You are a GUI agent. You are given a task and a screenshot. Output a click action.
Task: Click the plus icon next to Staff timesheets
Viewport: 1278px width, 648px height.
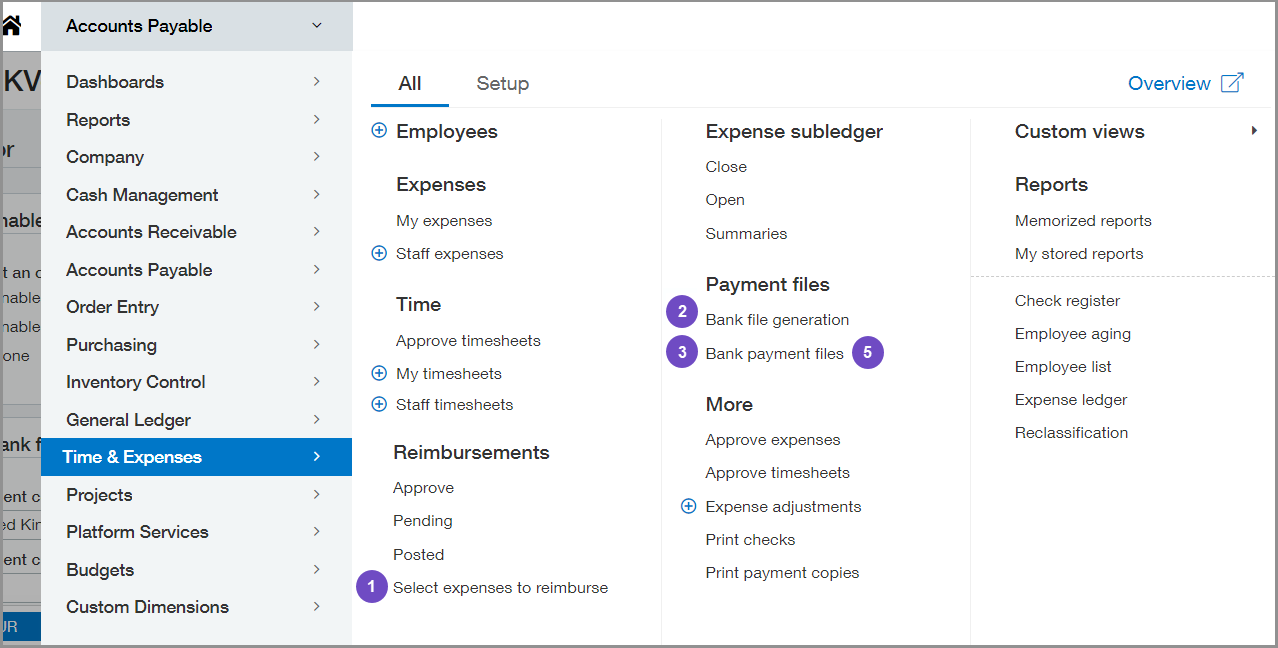pyautogui.click(x=379, y=405)
